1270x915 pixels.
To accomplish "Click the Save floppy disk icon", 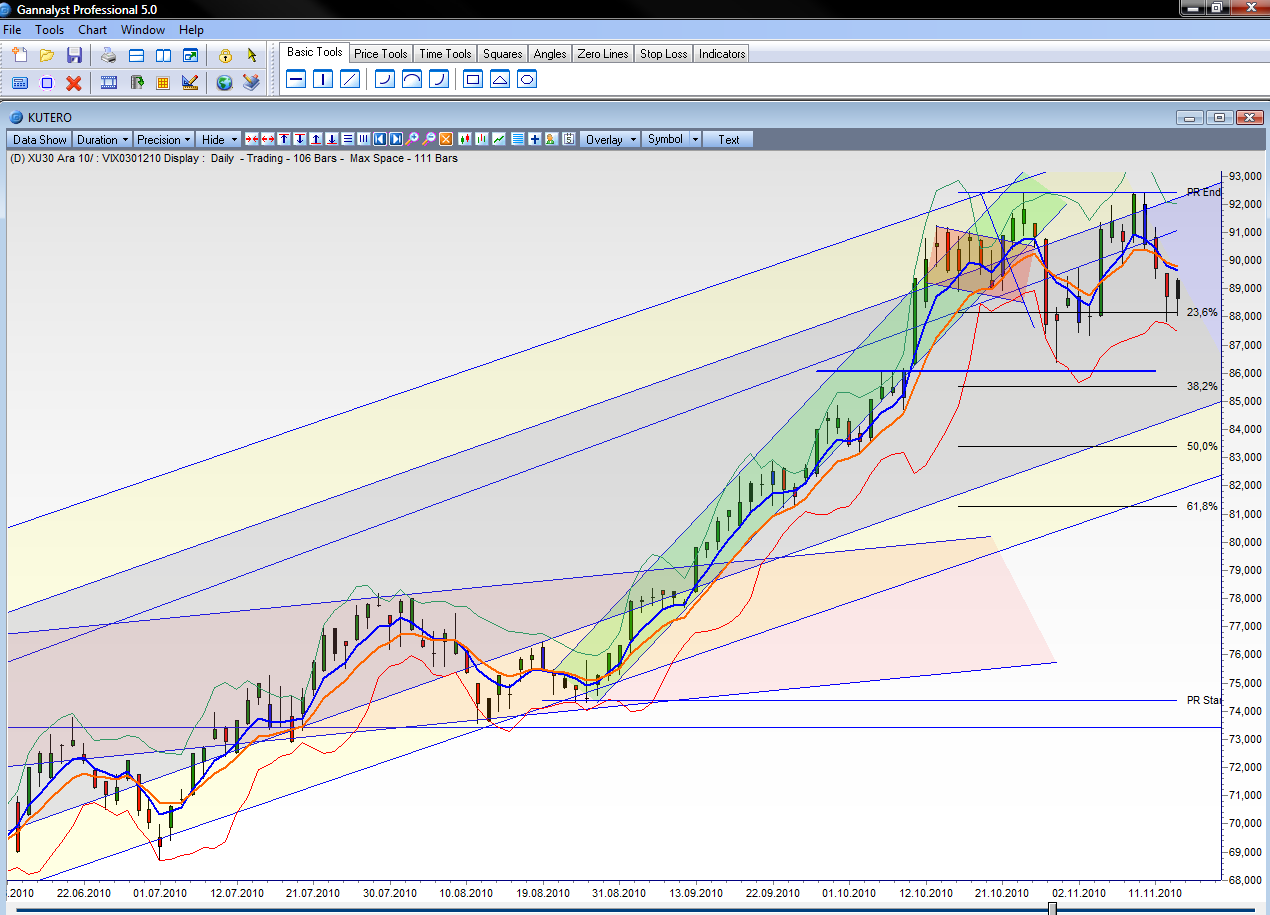I will pos(74,55).
